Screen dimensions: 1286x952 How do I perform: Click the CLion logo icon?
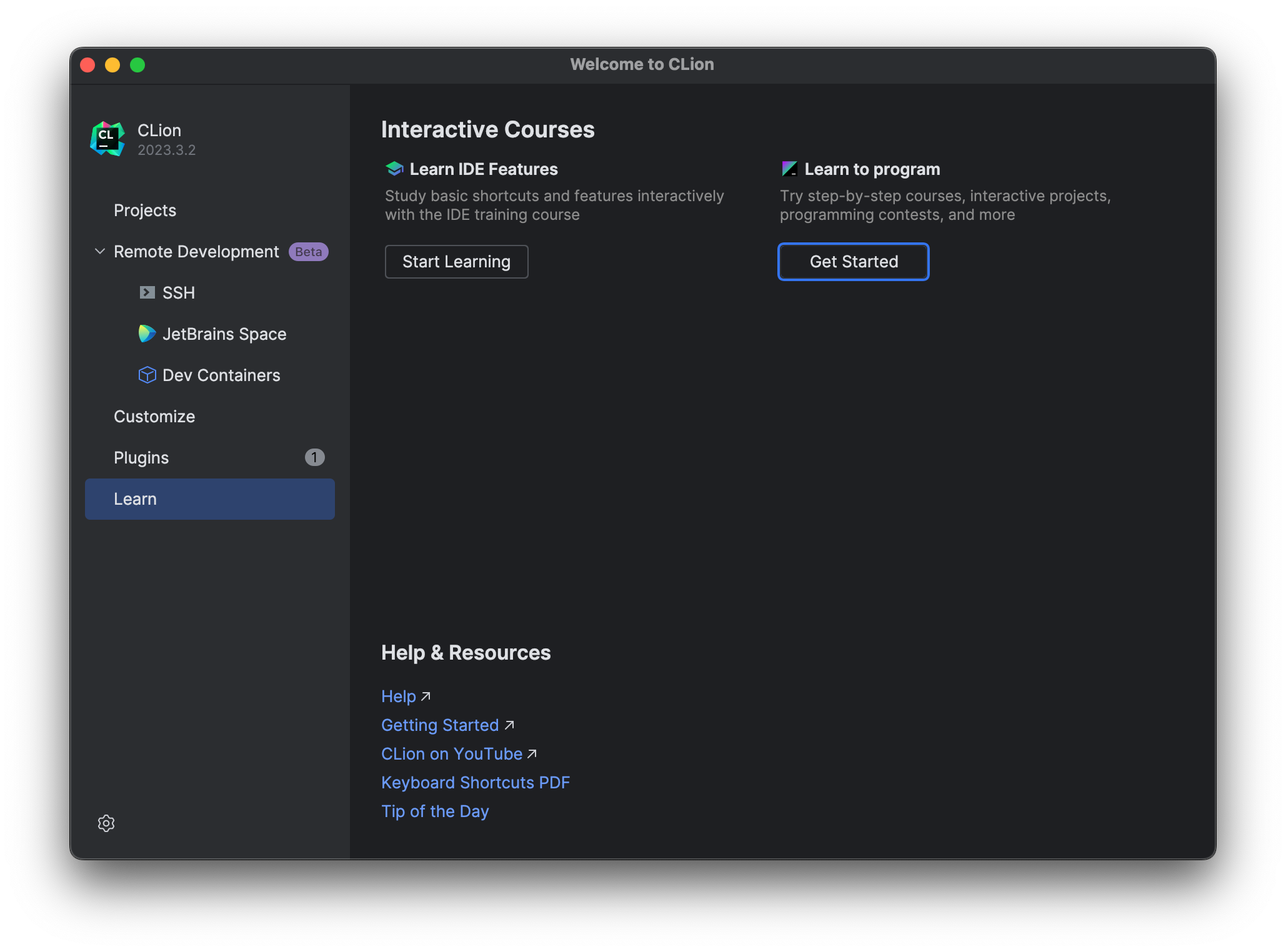107,139
